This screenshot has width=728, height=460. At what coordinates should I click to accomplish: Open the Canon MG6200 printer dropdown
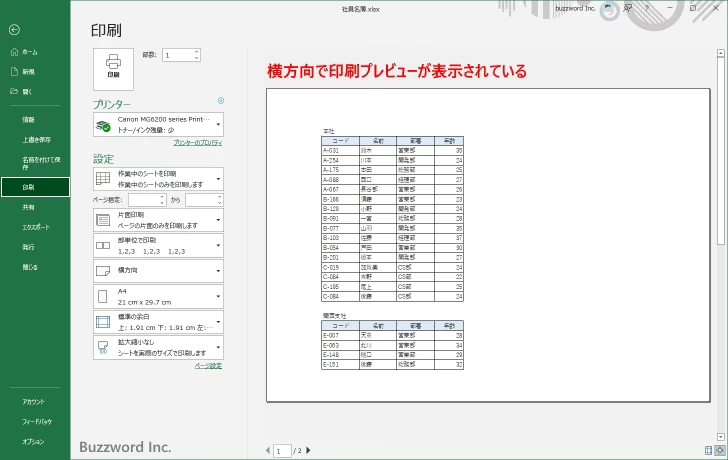click(x=158, y=124)
